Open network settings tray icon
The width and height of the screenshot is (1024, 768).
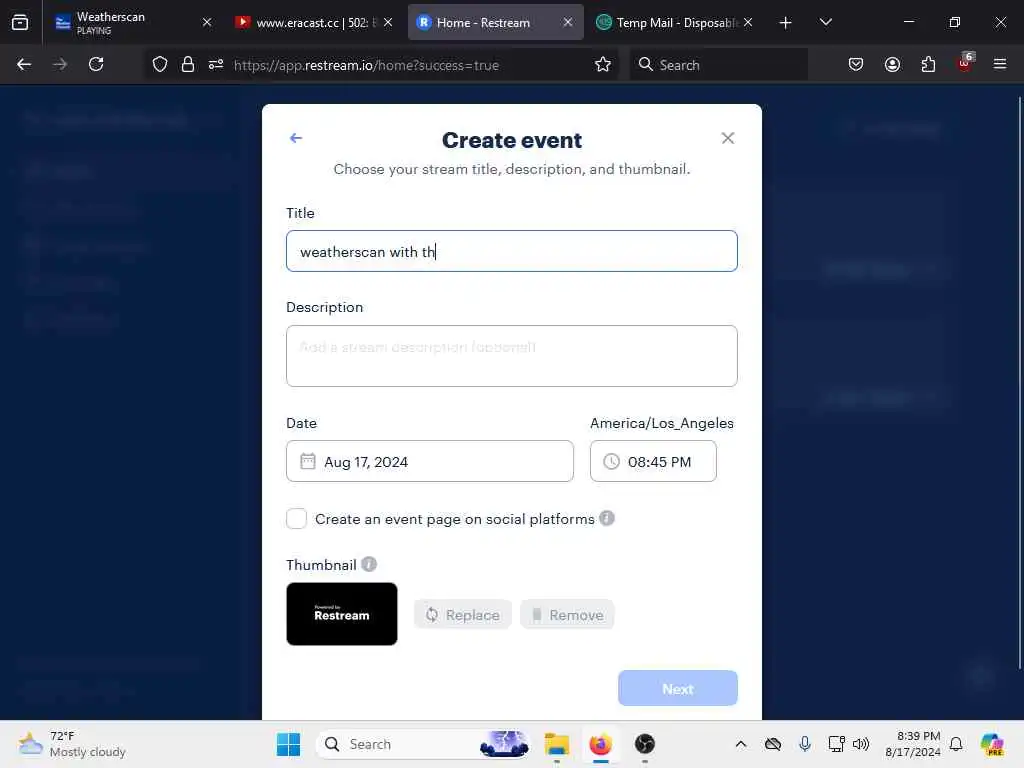(x=836, y=744)
